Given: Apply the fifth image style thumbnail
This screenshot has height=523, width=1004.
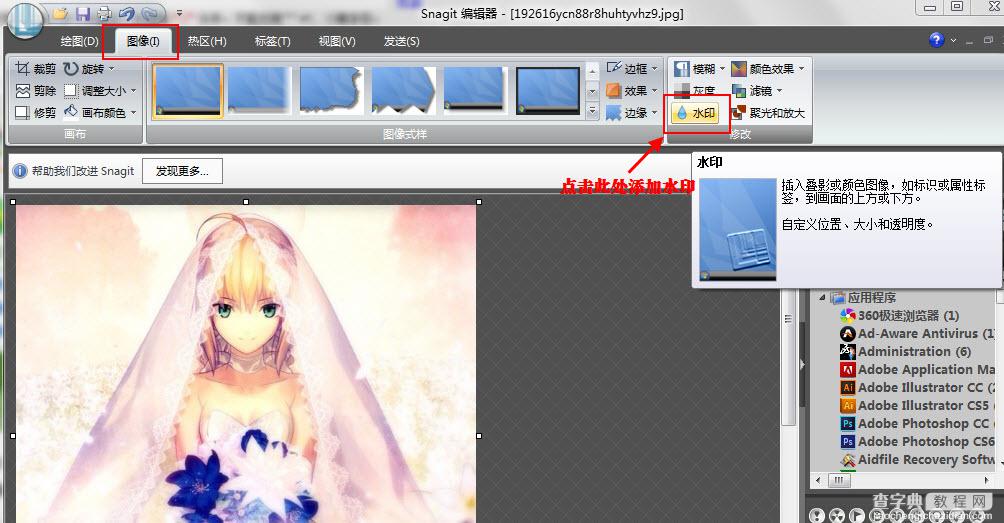Looking at the screenshot, I should point(474,92).
